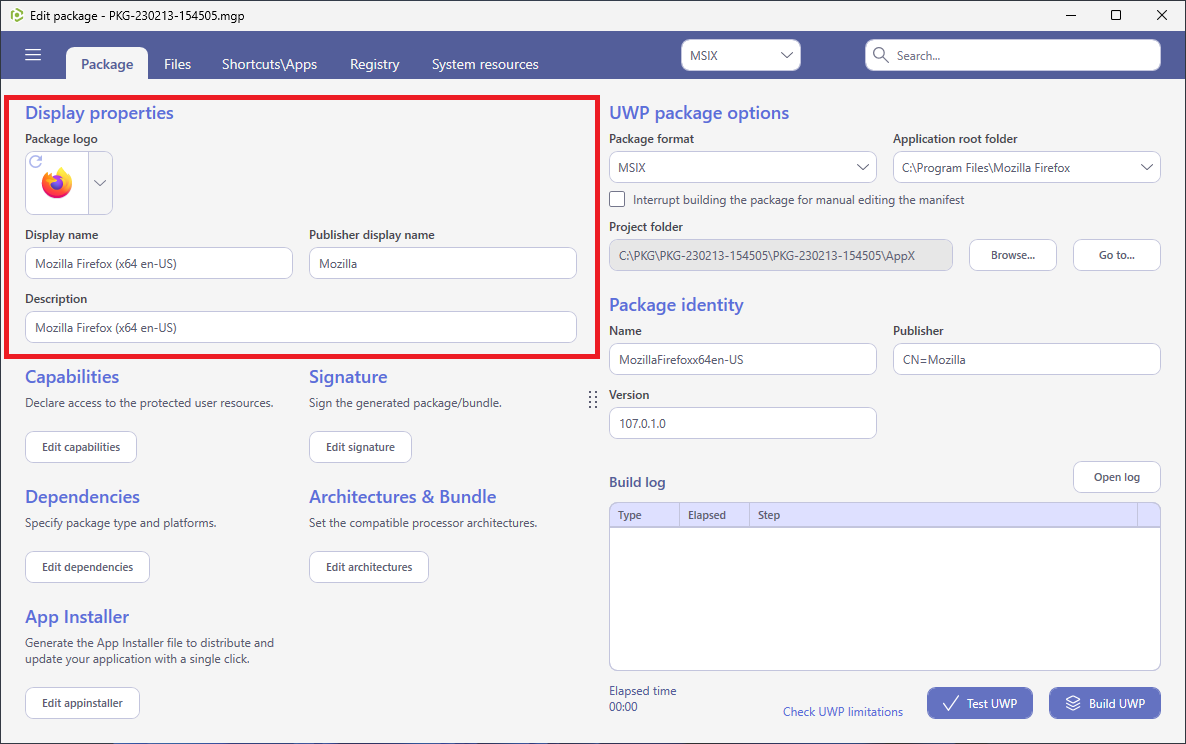The image size is (1186, 744).
Task: Click the vertical splitter grip dots
Action: 593,400
